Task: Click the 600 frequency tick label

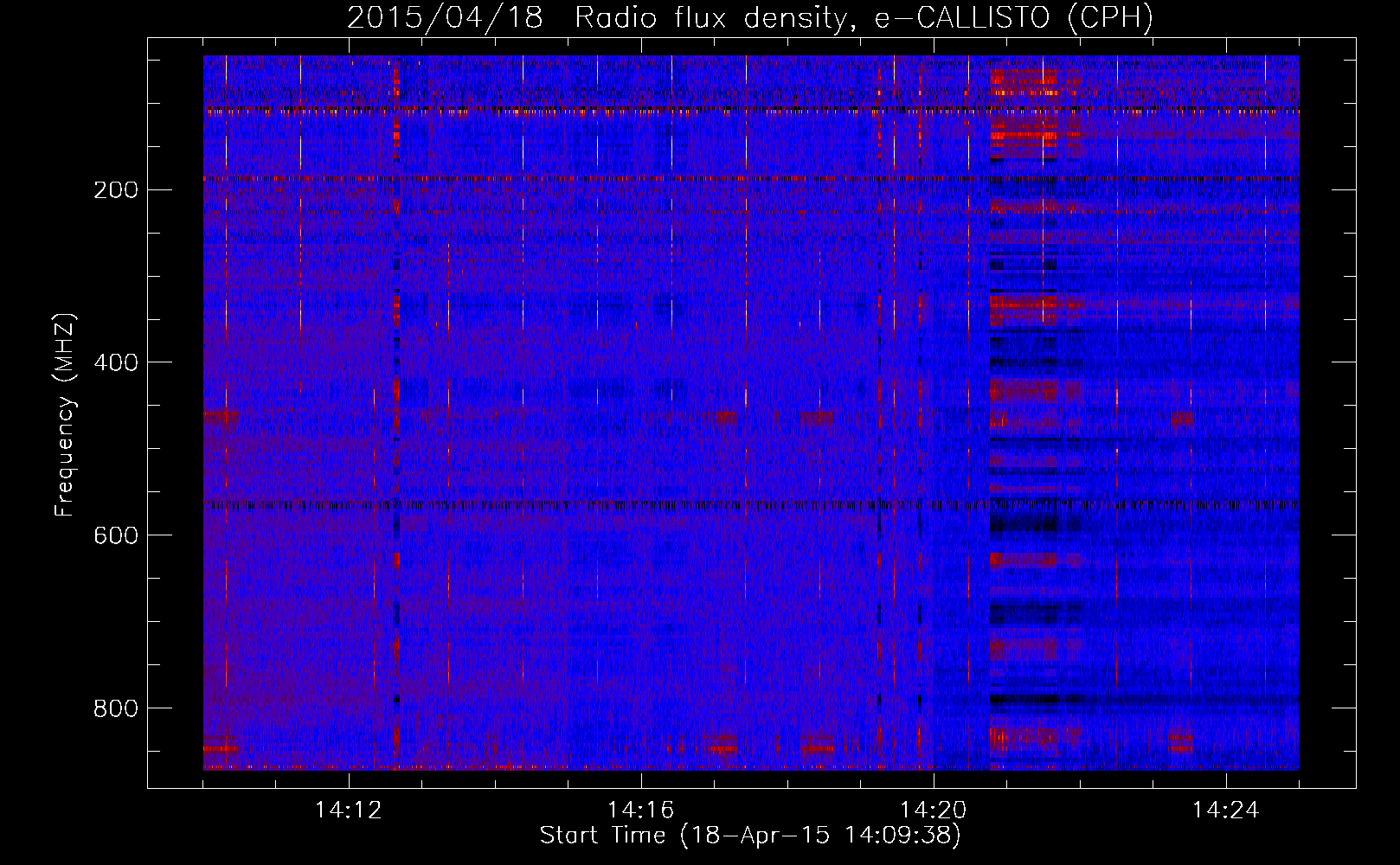Action: coord(116,536)
